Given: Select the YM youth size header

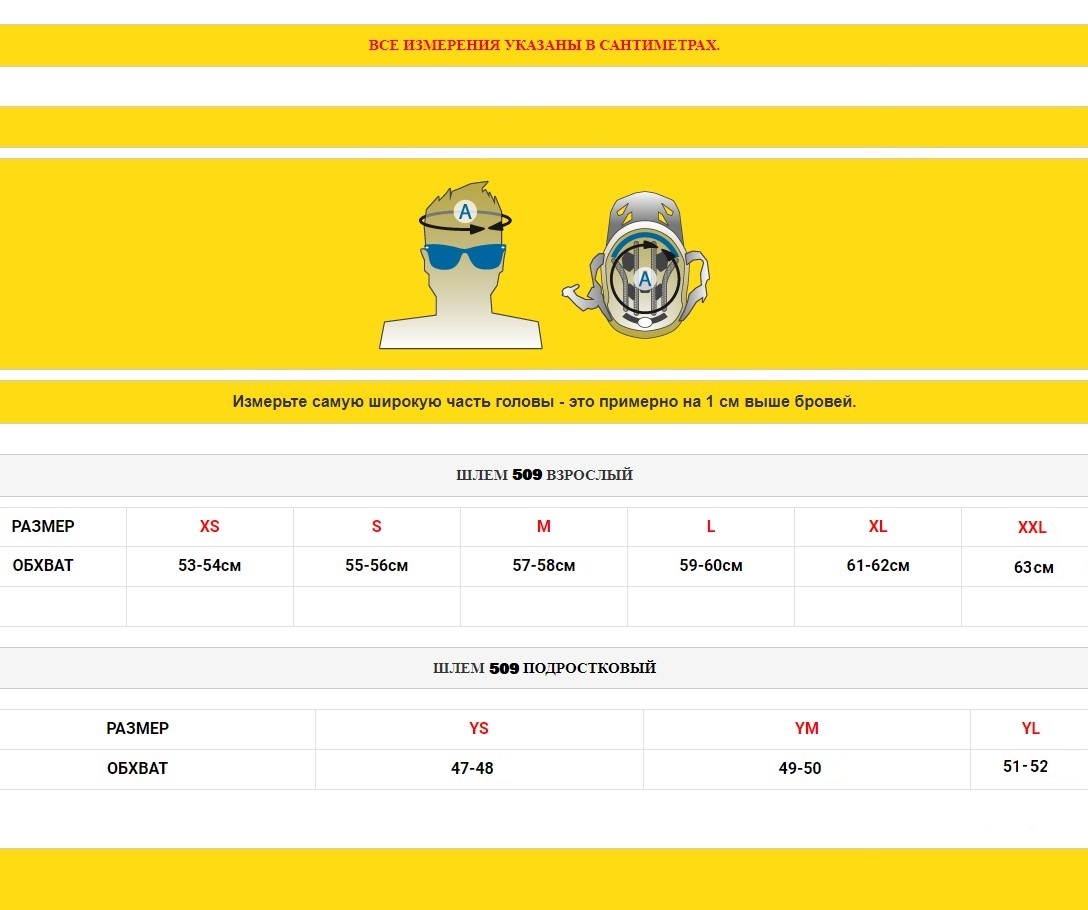Looking at the screenshot, I should (x=806, y=729).
